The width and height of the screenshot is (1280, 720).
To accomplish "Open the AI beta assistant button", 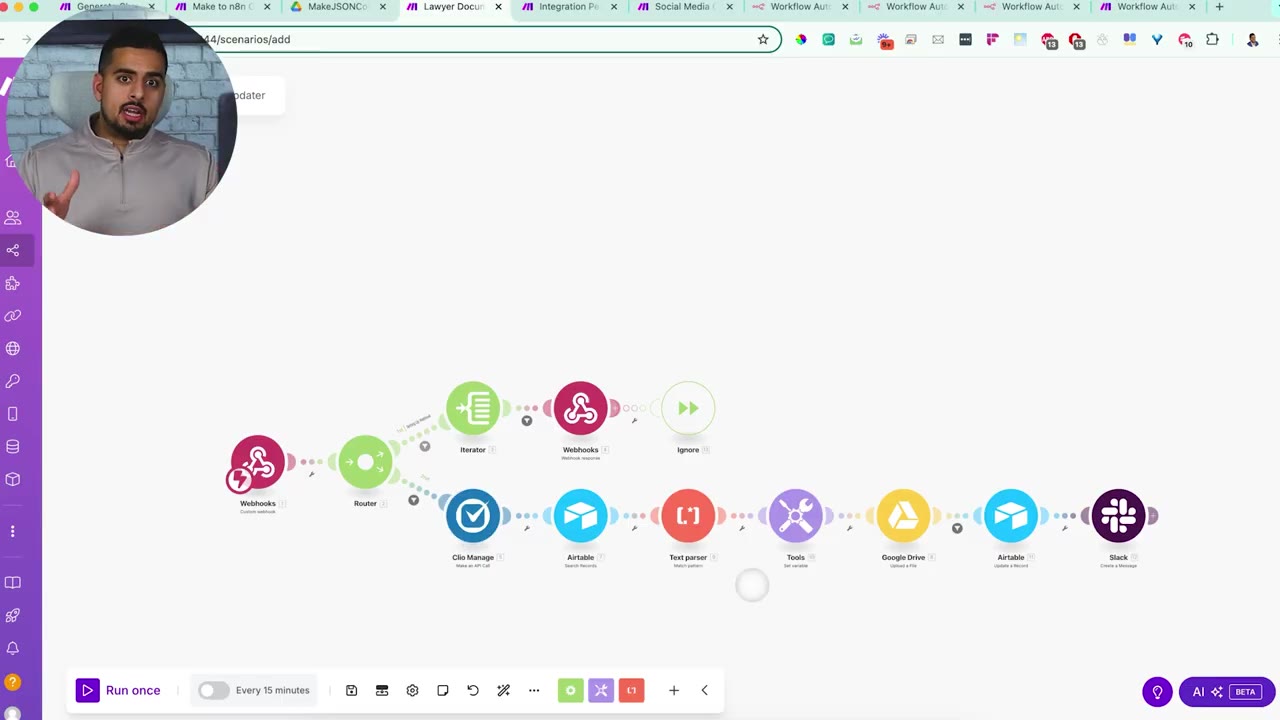I will (1227, 692).
